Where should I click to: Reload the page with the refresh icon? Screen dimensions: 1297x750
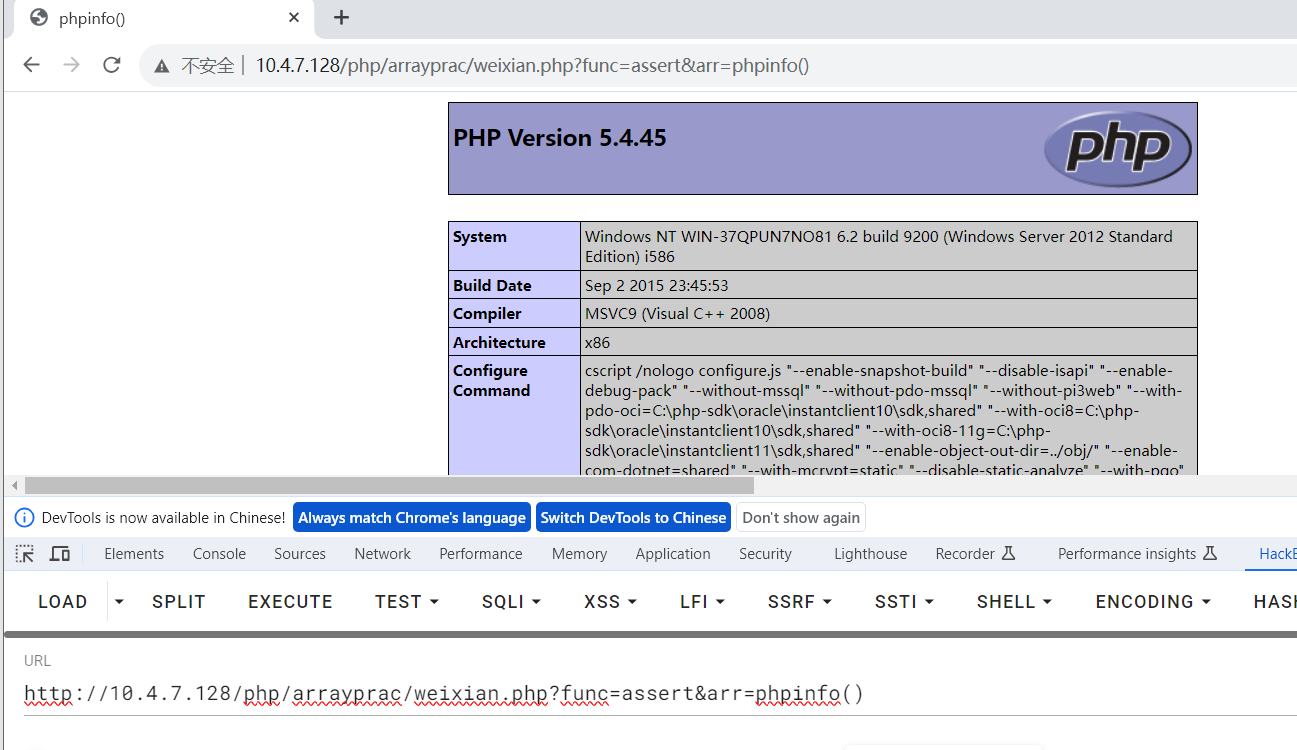tap(111, 65)
